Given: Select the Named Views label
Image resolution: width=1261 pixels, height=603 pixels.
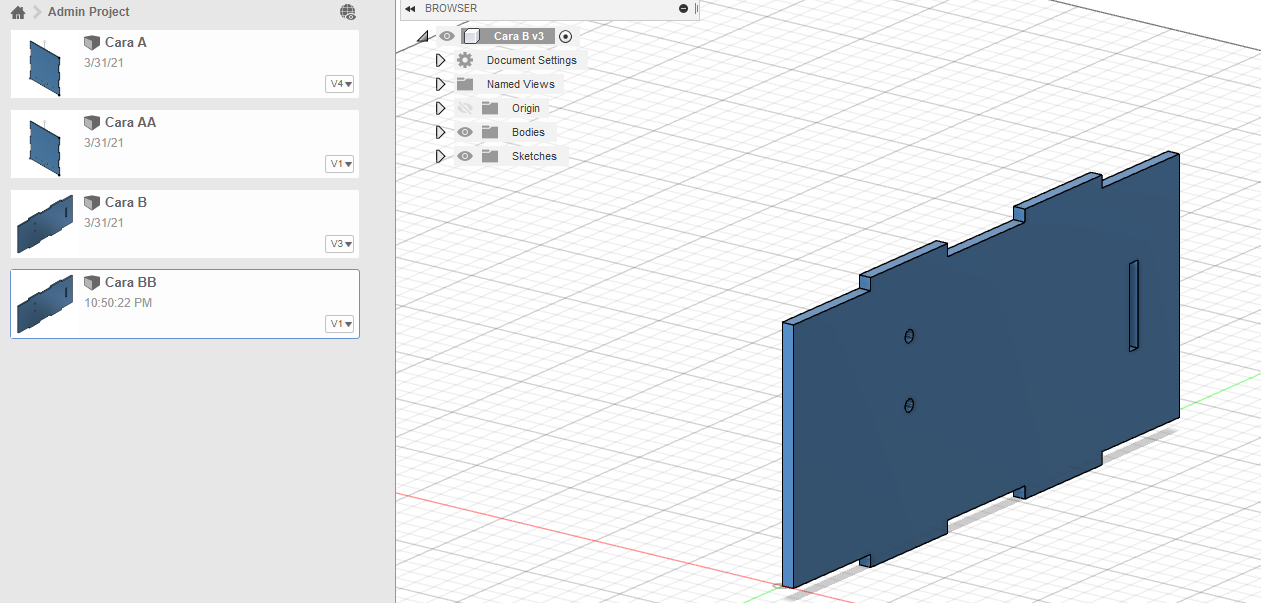Looking at the screenshot, I should pyautogui.click(x=520, y=84).
